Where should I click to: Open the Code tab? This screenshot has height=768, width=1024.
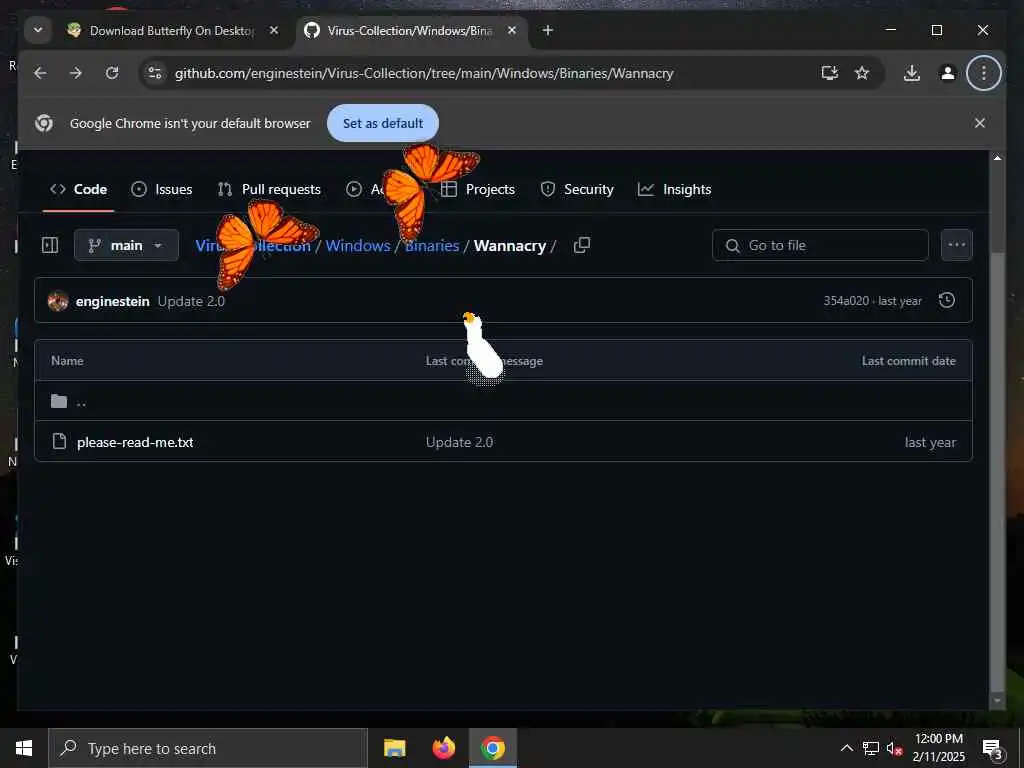[x=78, y=189]
